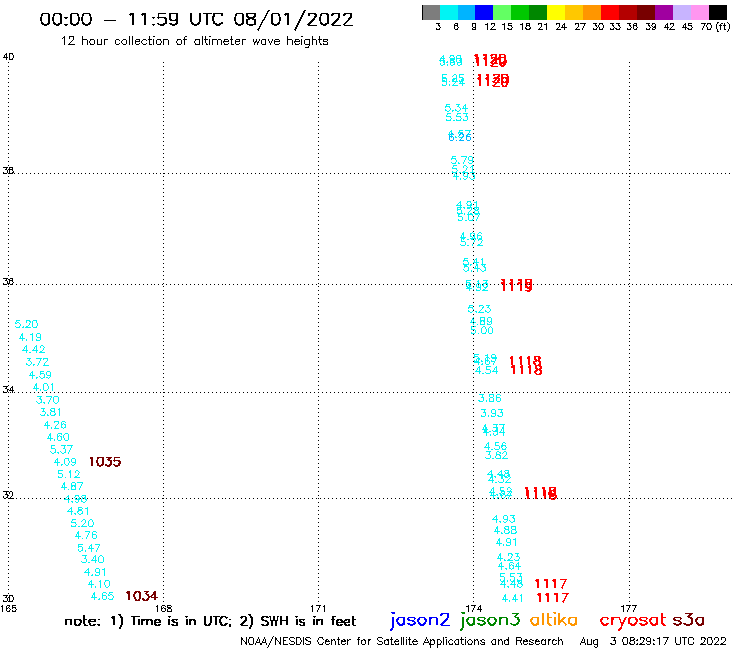The width and height of the screenshot is (740, 650).
Task: Click the cyan swatch in the wave height scale
Action: 449,12
